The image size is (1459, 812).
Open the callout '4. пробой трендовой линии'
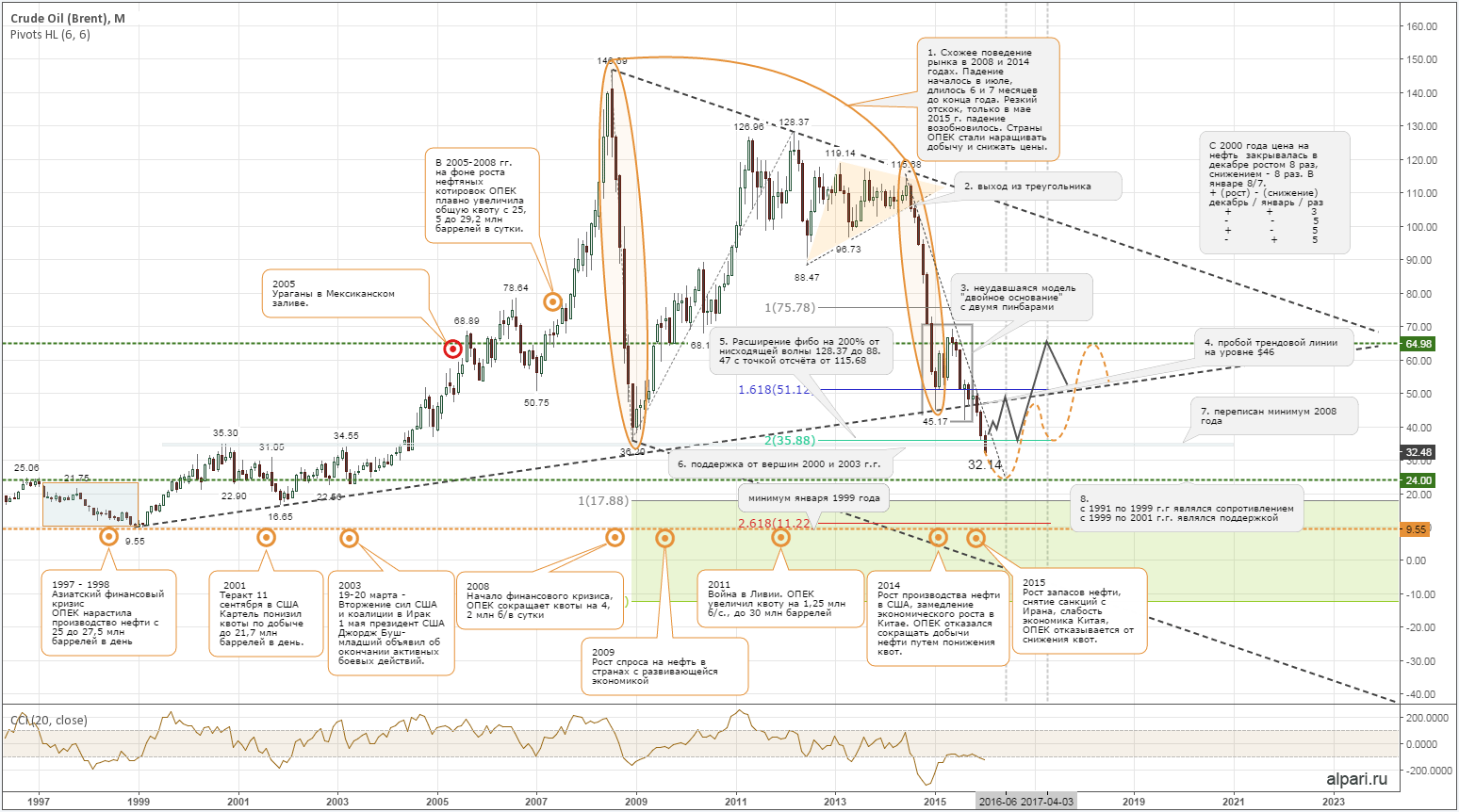[x=1274, y=348]
